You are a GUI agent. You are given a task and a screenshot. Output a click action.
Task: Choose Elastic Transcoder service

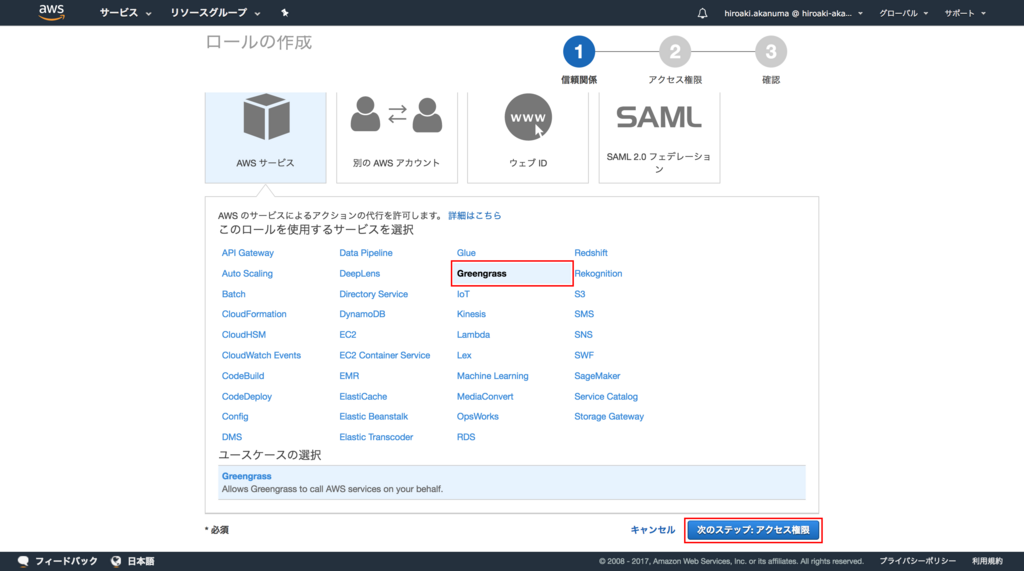(376, 437)
